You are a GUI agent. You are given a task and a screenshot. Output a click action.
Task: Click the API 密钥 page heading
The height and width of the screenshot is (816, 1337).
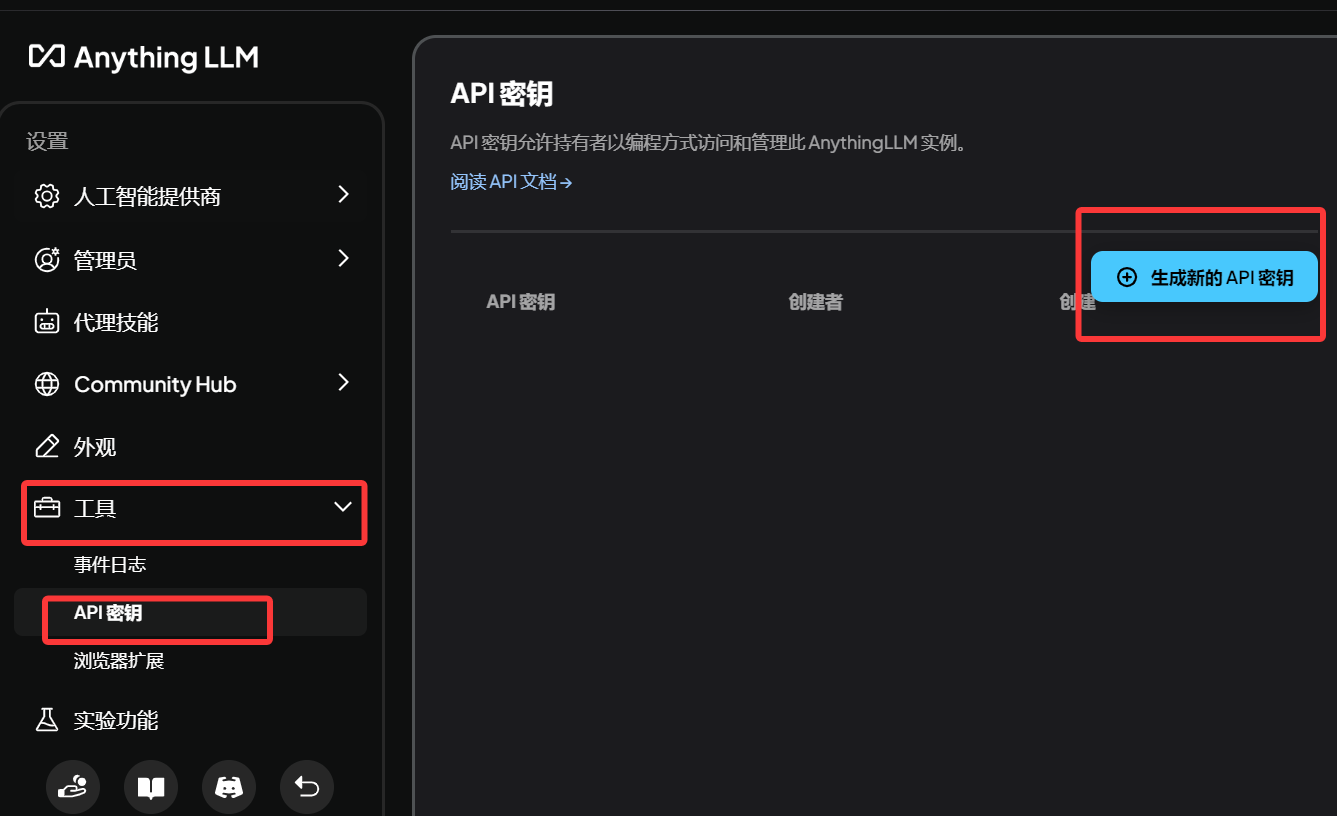point(501,94)
